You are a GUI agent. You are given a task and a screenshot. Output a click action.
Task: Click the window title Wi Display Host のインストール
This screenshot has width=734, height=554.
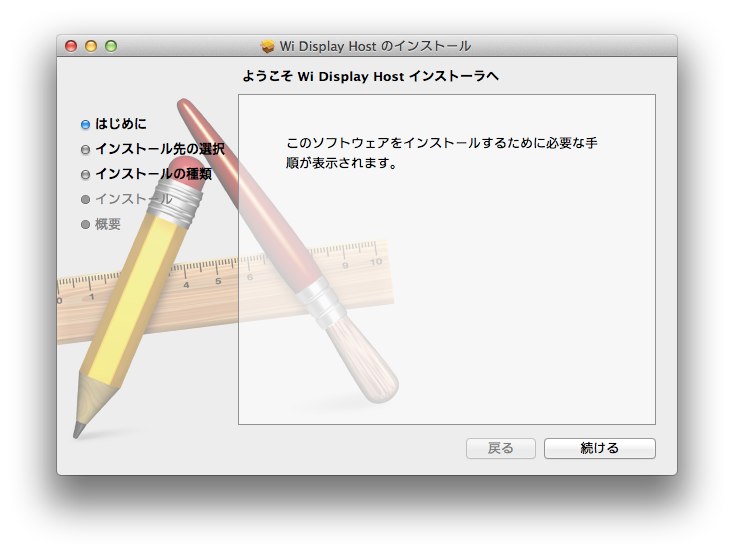375,46
